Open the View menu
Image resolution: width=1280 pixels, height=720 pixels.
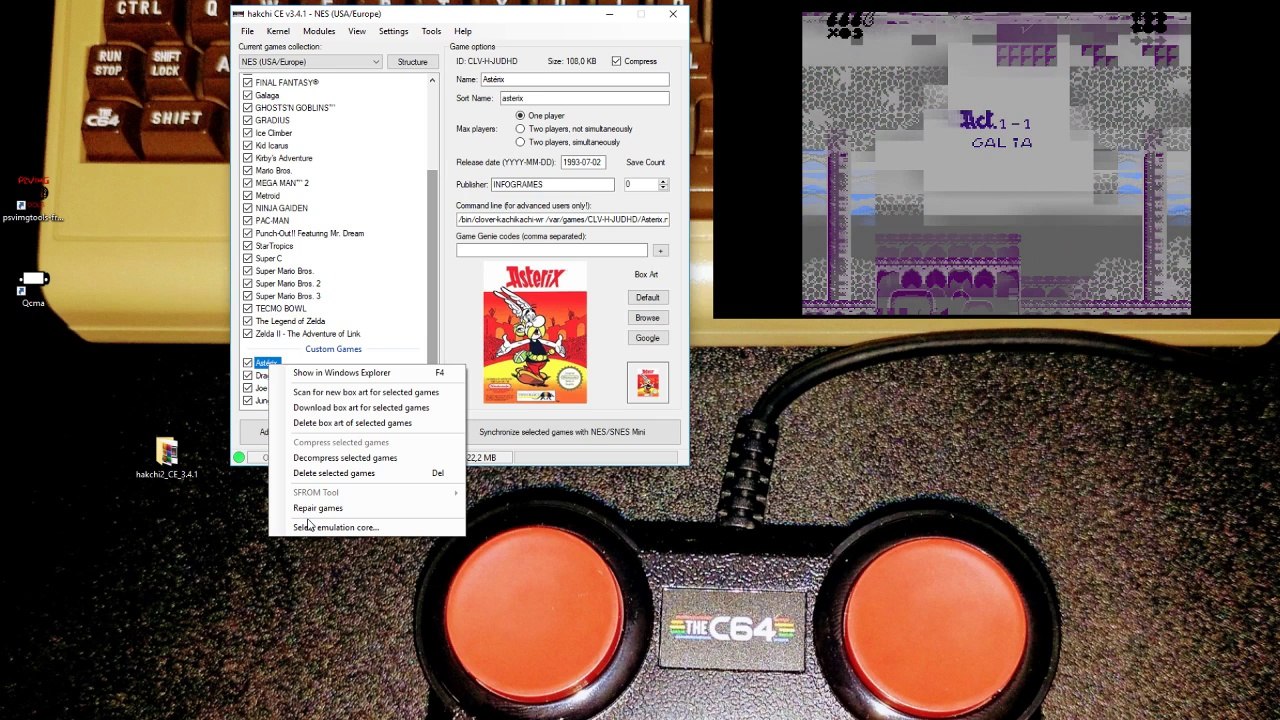pos(357,31)
